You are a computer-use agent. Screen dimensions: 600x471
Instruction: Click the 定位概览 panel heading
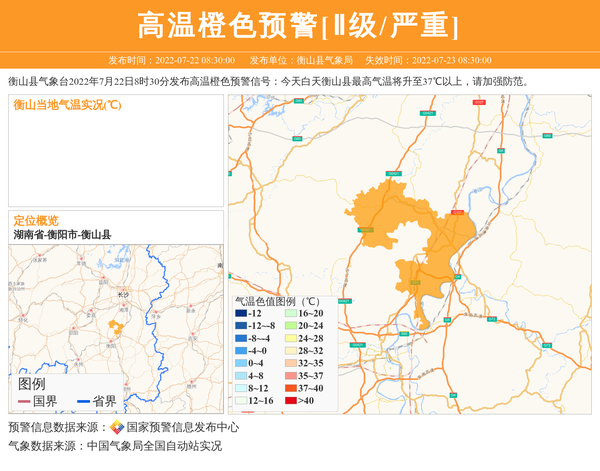(36, 220)
